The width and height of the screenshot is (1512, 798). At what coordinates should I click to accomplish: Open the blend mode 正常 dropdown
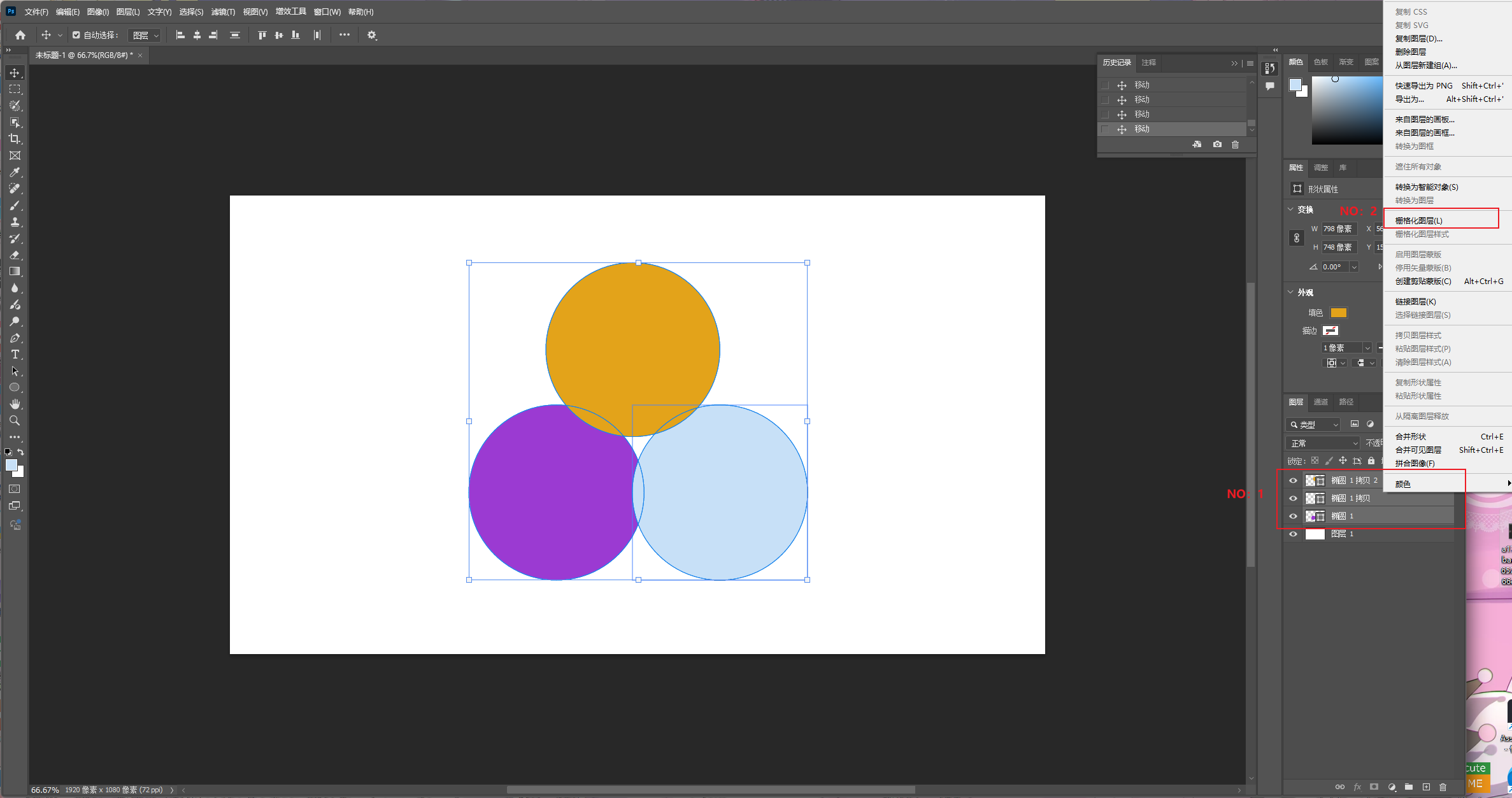click(x=1323, y=443)
